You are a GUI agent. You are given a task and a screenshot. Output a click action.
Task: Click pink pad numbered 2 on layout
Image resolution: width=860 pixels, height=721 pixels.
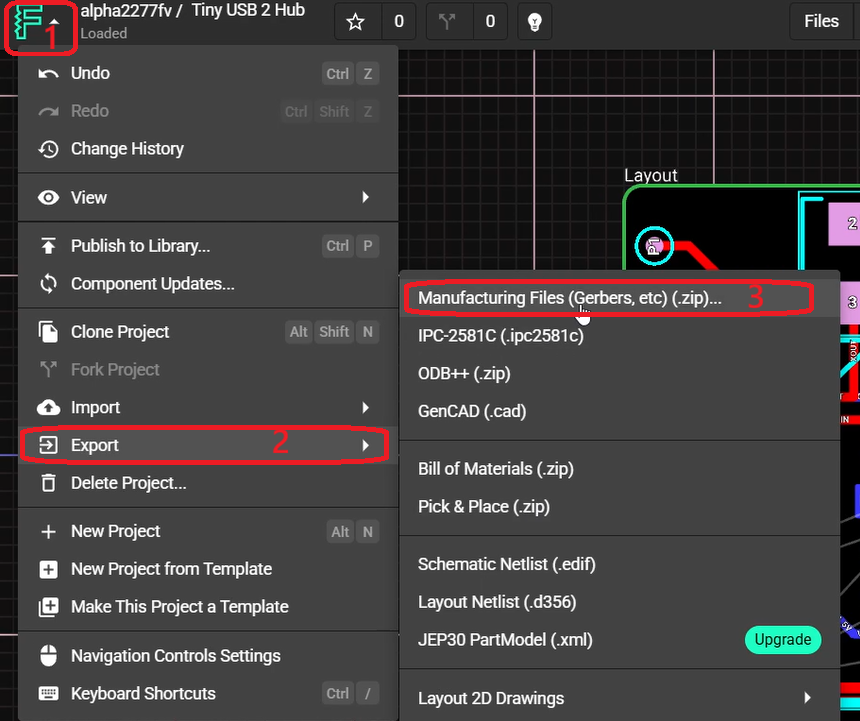pos(845,224)
